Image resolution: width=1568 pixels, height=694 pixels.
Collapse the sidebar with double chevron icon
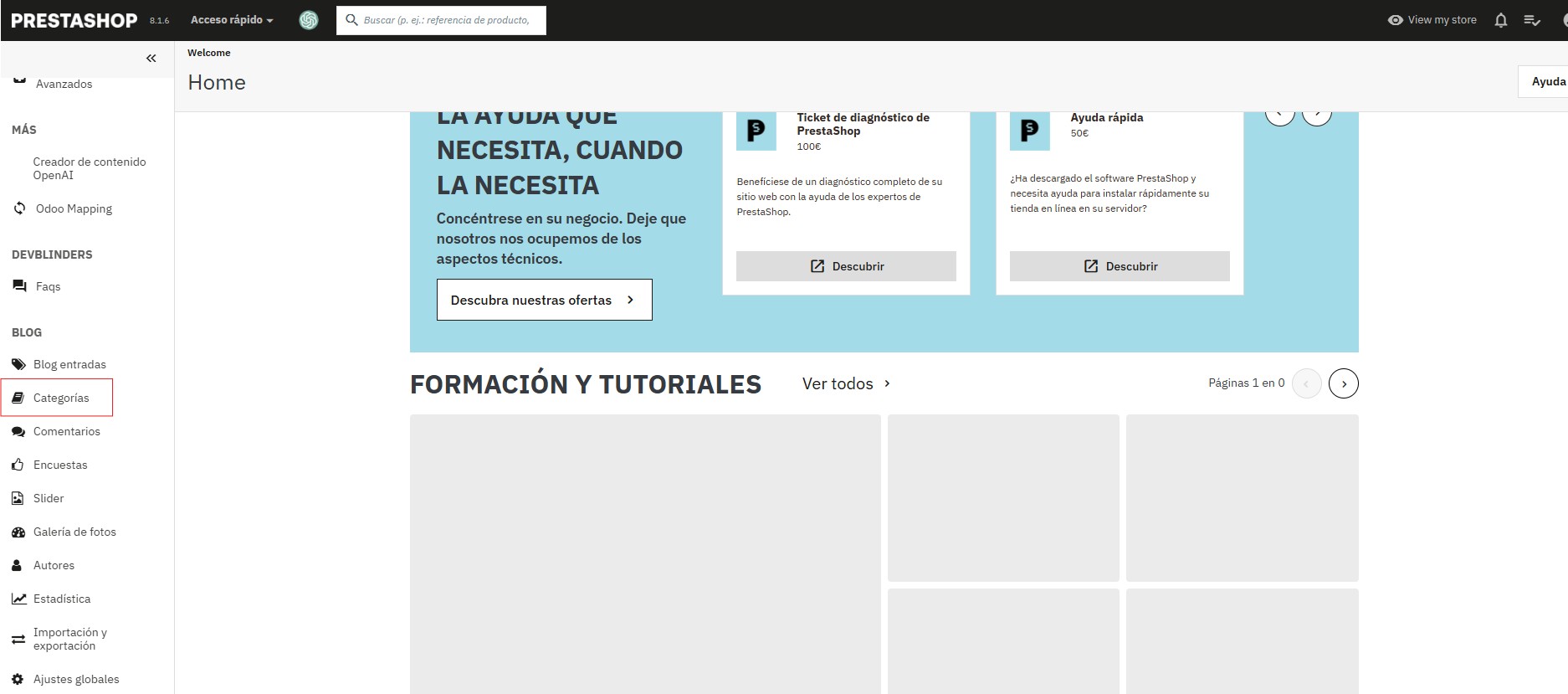pyautogui.click(x=151, y=58)
